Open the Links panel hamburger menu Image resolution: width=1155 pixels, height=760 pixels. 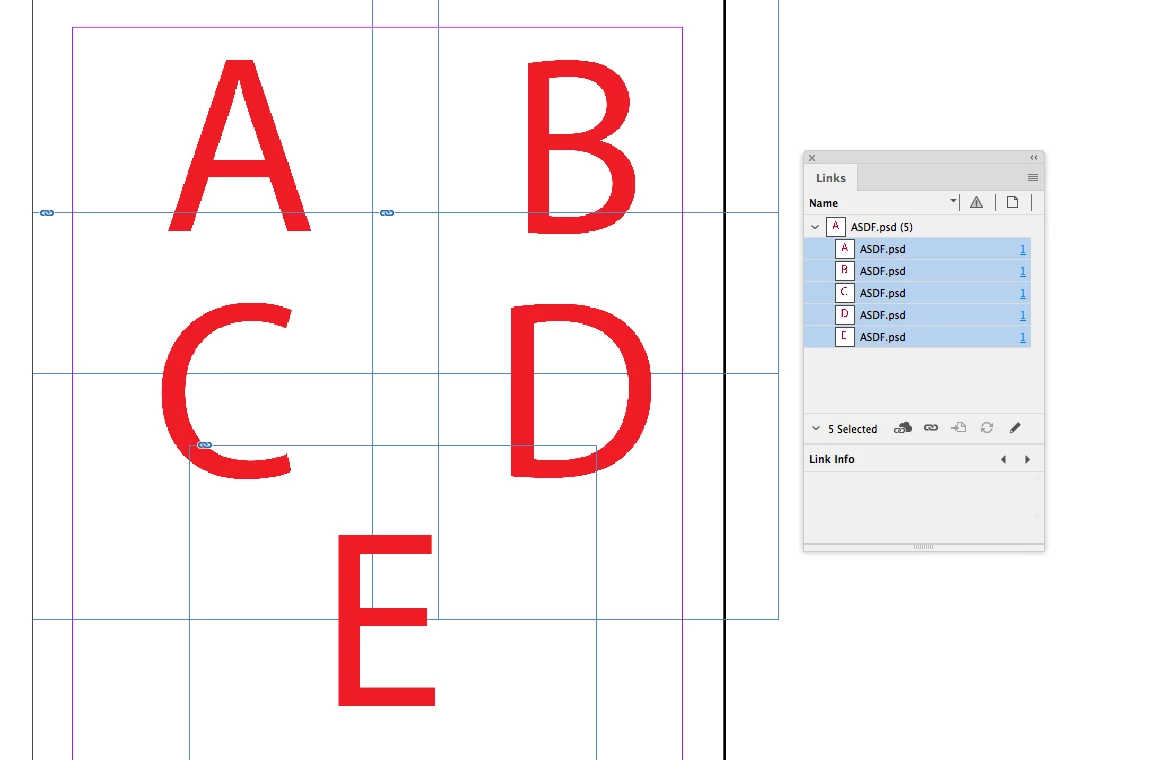coord(1033,177)
